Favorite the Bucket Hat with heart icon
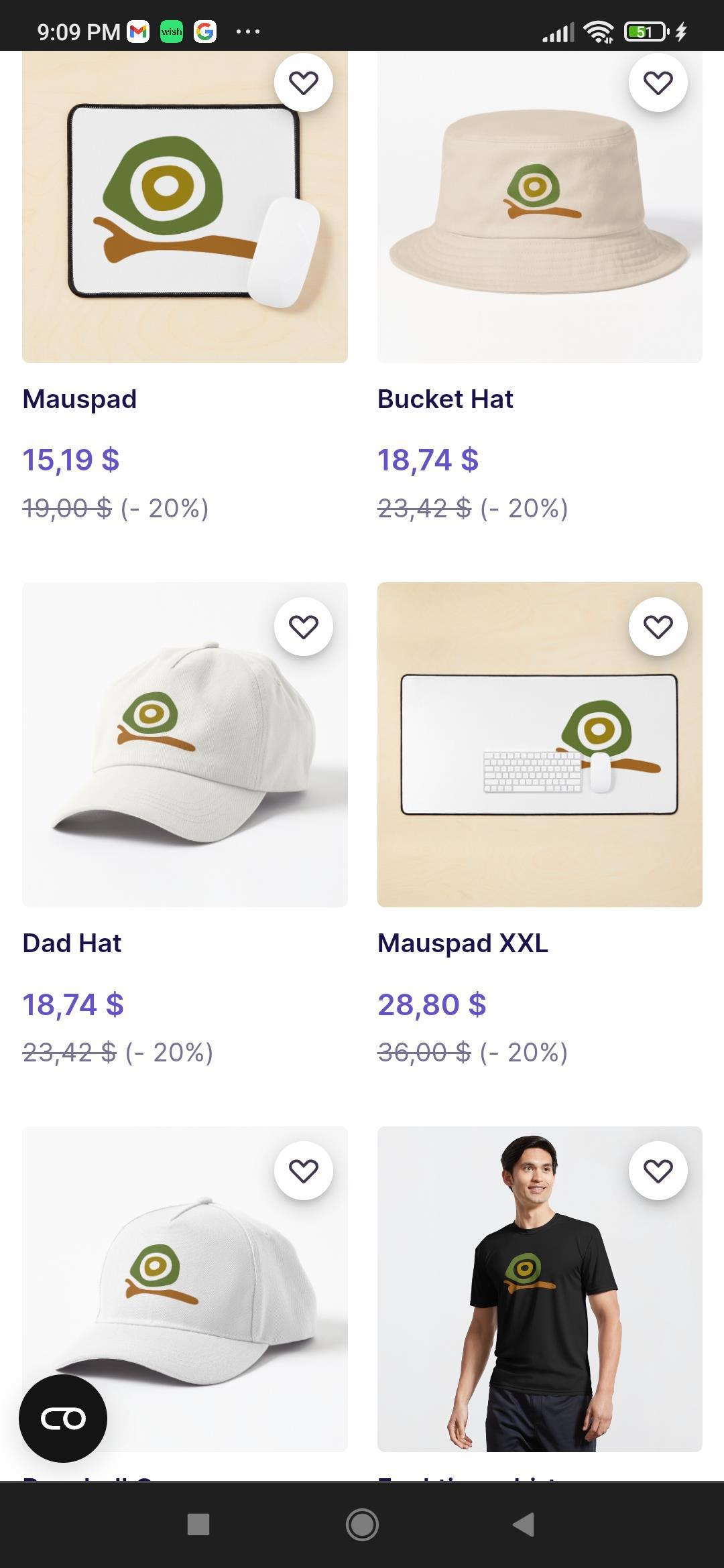This screenshot has width=724, height=1568. pyautogui.click(x=658, y=82)
